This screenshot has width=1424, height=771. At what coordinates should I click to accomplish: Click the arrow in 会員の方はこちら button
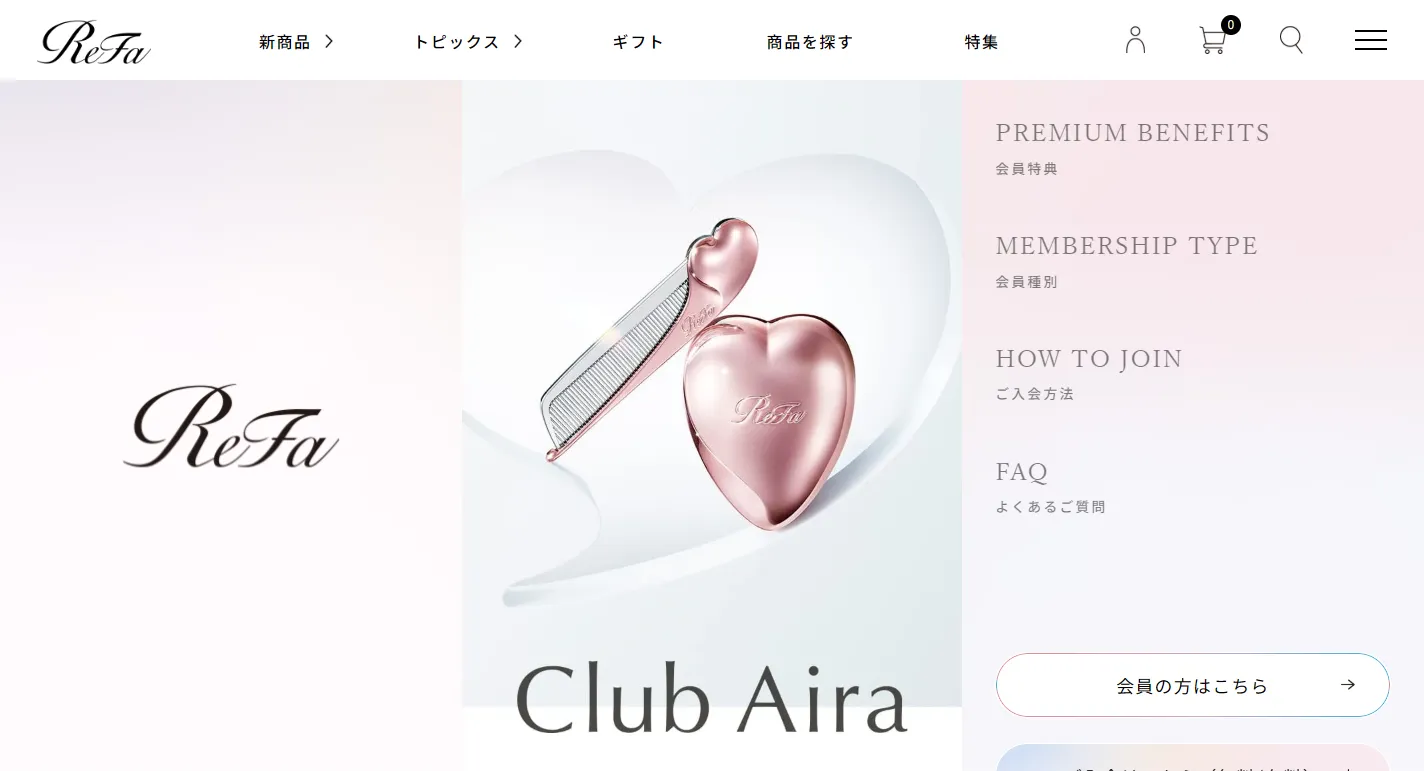(1348, 685)
